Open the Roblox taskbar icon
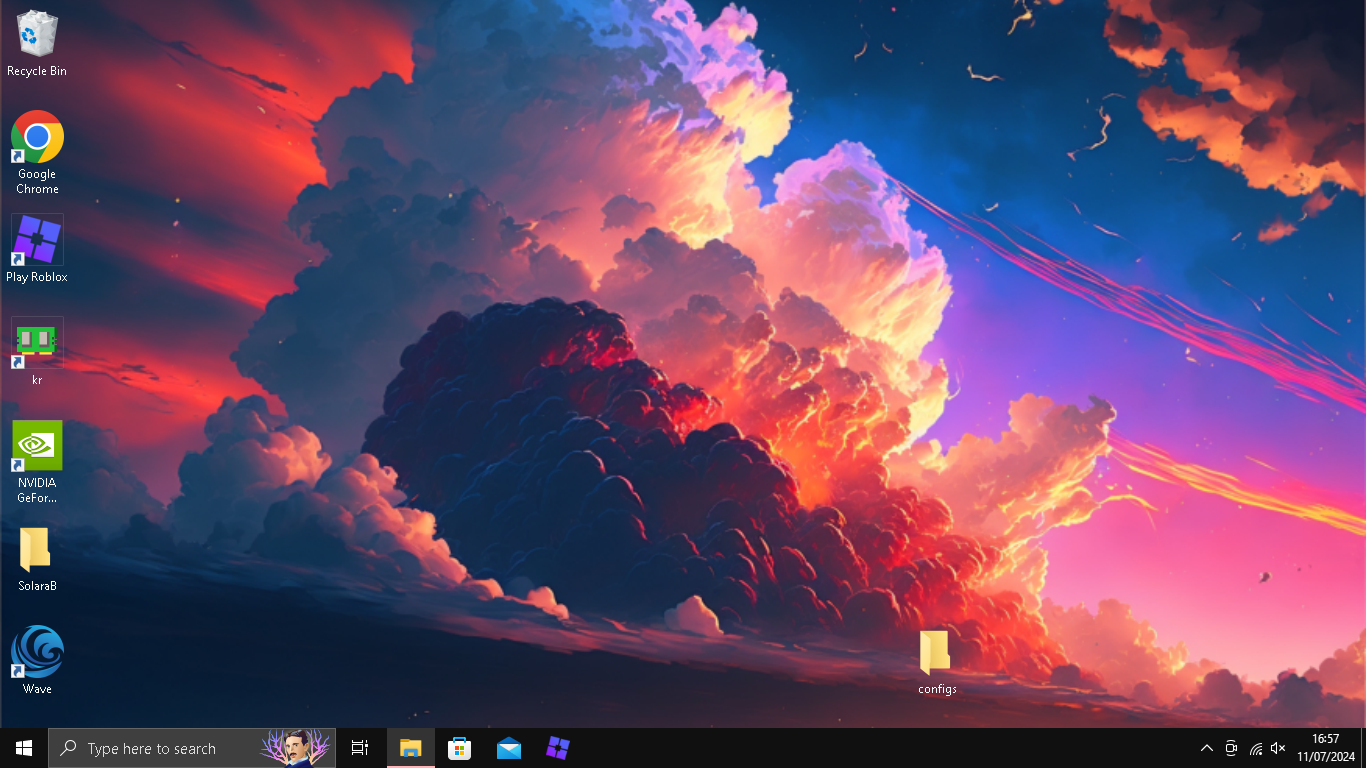Viewport: 1366px width, 768px height. click(x=558, y=748)
